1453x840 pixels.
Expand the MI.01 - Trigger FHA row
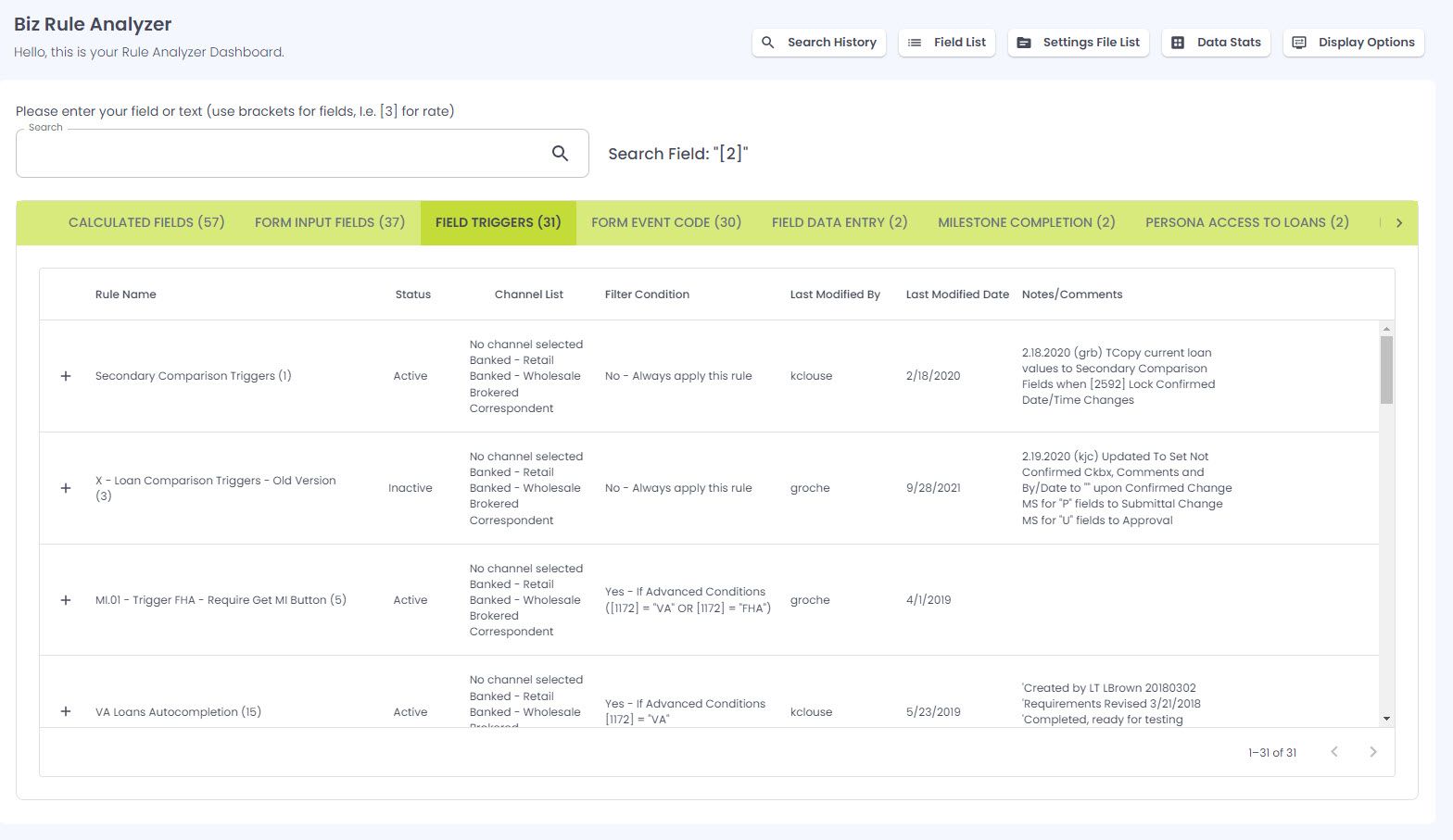click(66, 600)
